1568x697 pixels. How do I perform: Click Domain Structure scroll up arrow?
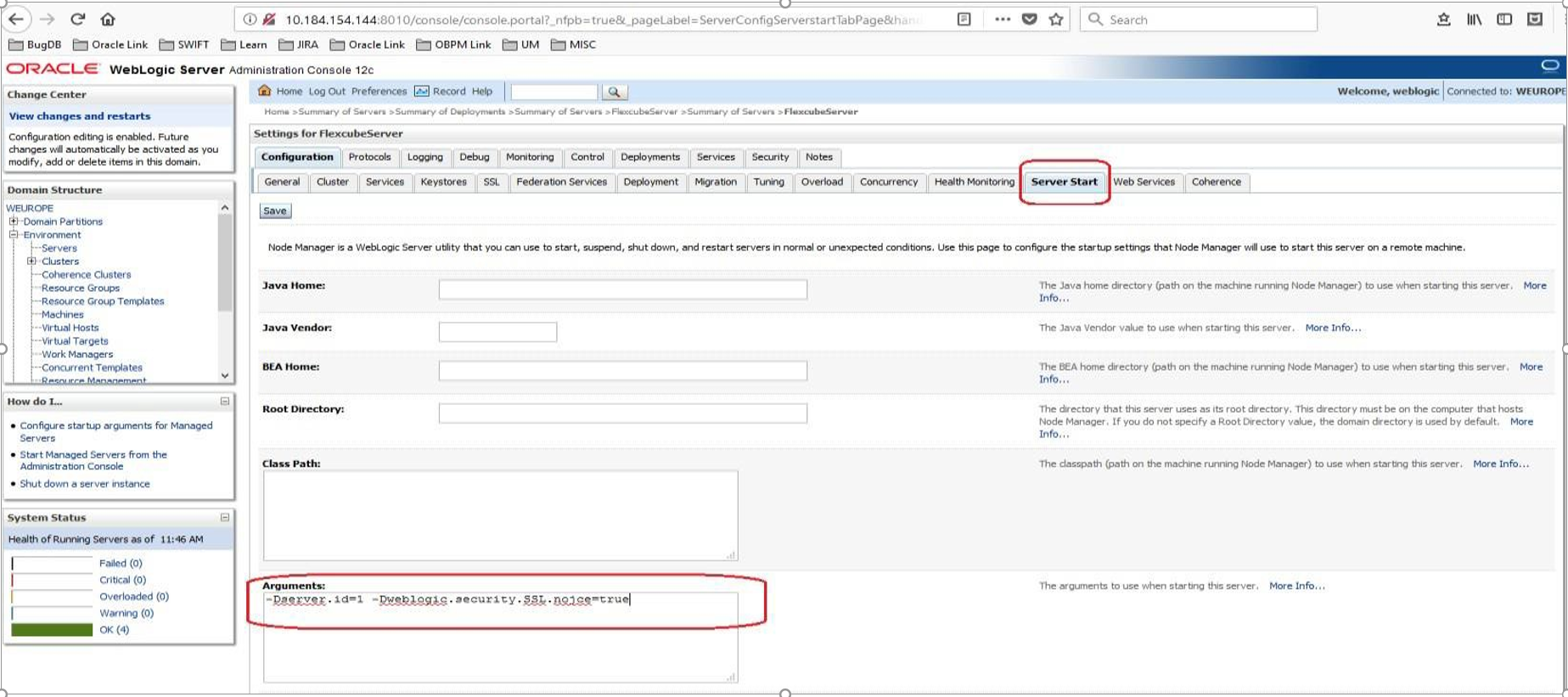(x=225, y=208)
